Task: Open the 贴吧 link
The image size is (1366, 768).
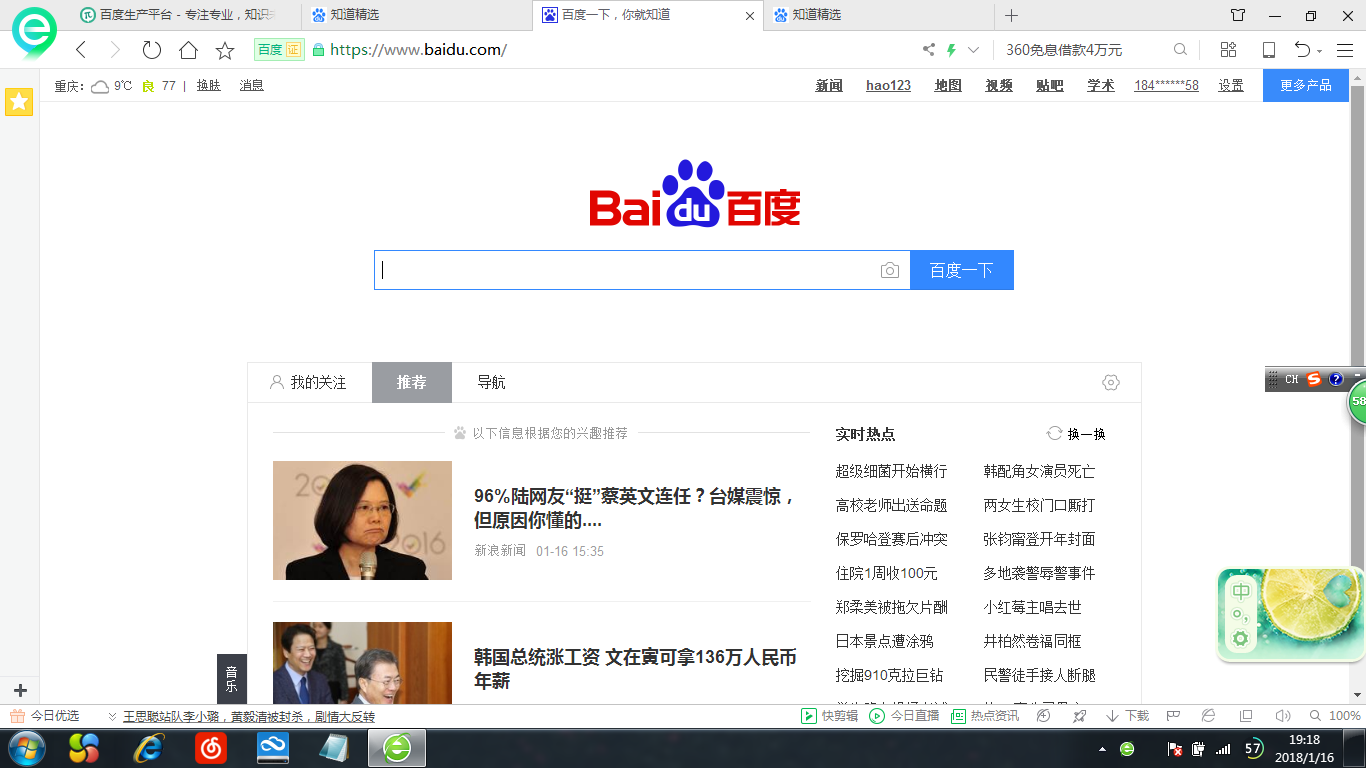Action: point(1050,86)
